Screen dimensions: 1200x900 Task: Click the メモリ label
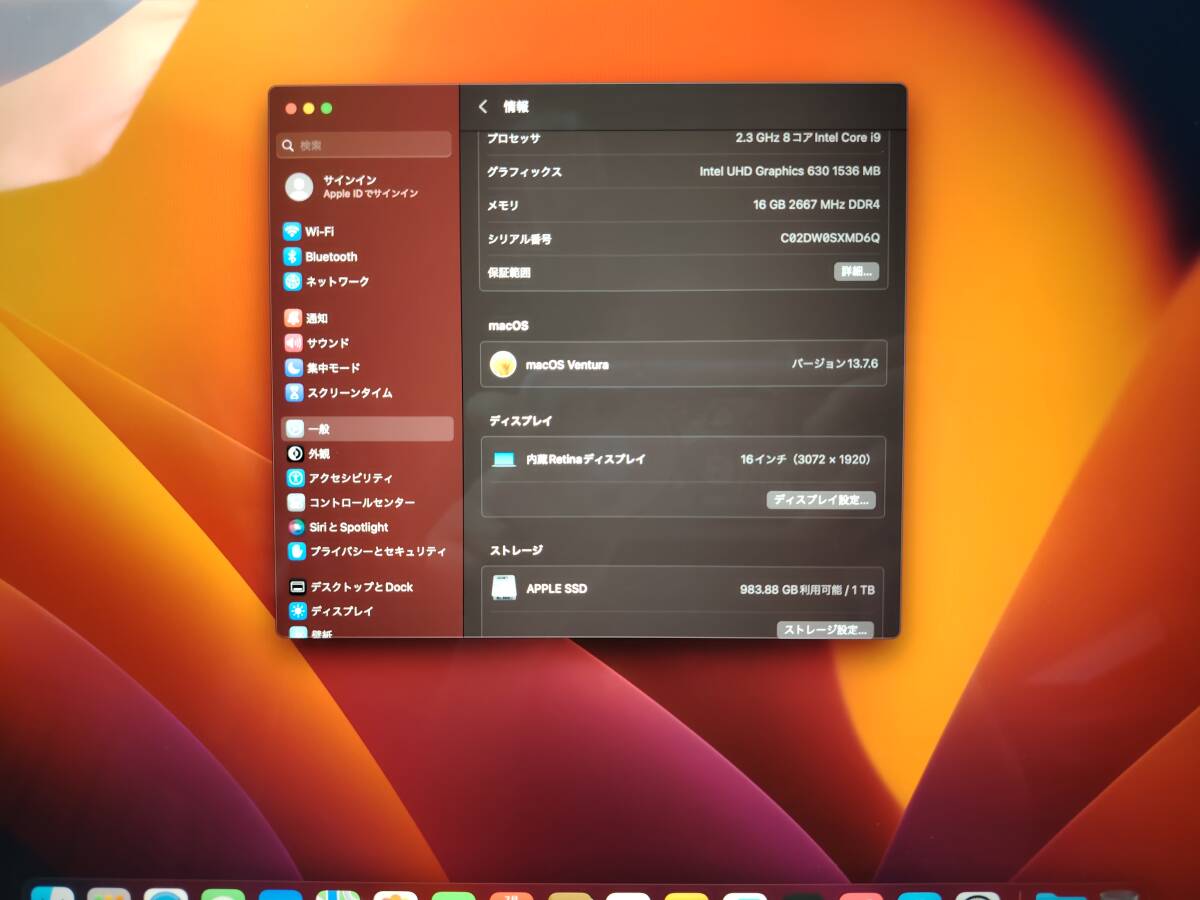[503, 206]
